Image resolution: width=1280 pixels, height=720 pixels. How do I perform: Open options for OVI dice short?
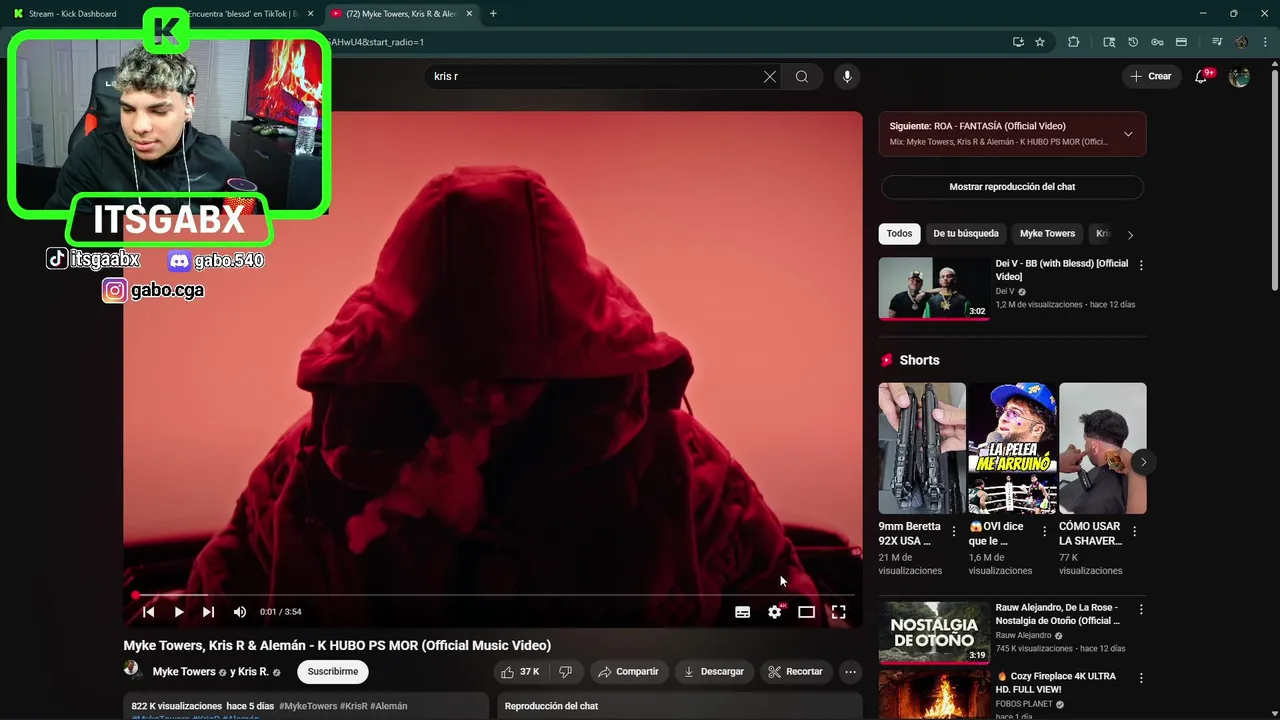[x=1044, y=531]
